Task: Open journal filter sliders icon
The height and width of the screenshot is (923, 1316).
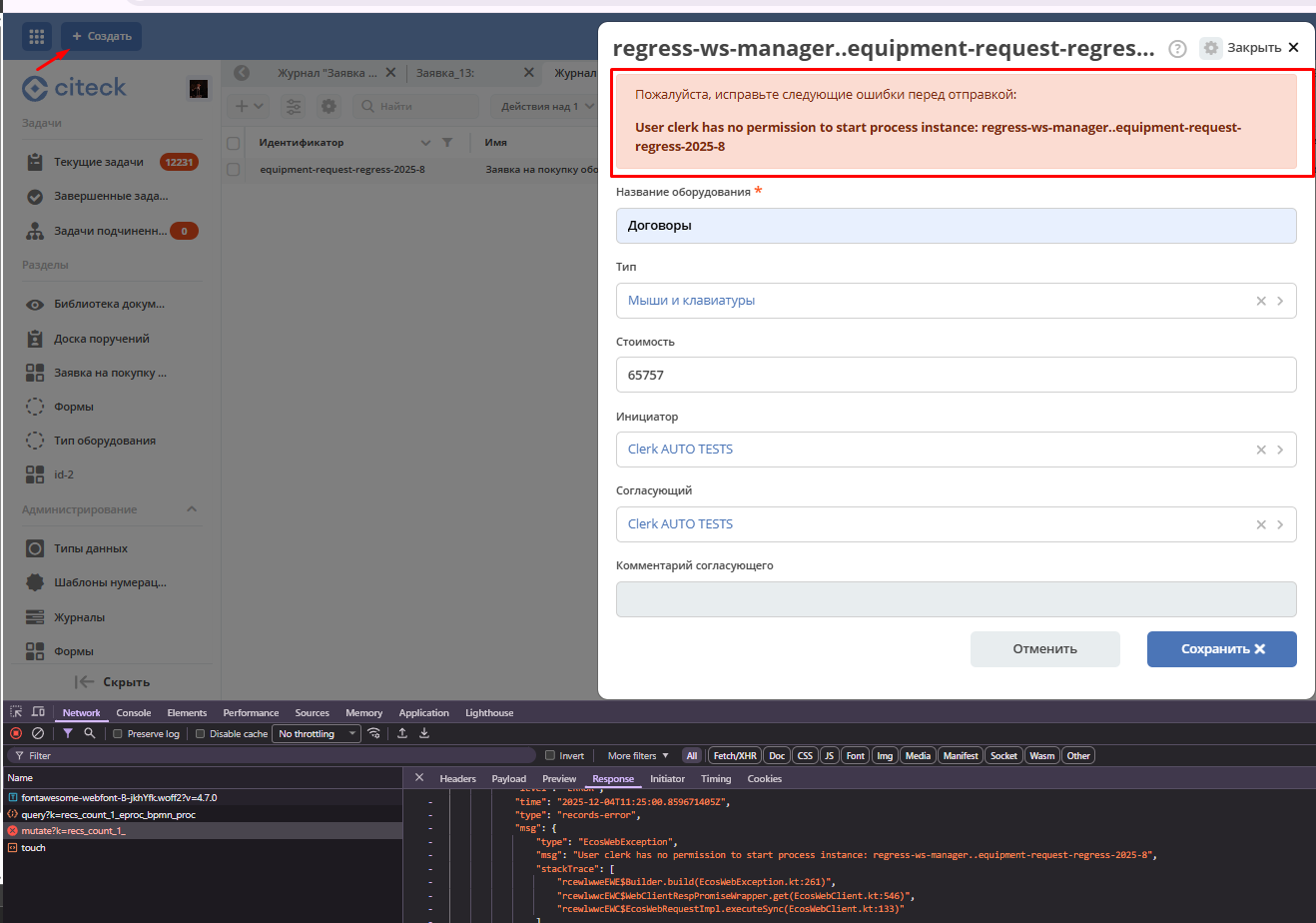Action: [293, 106]
